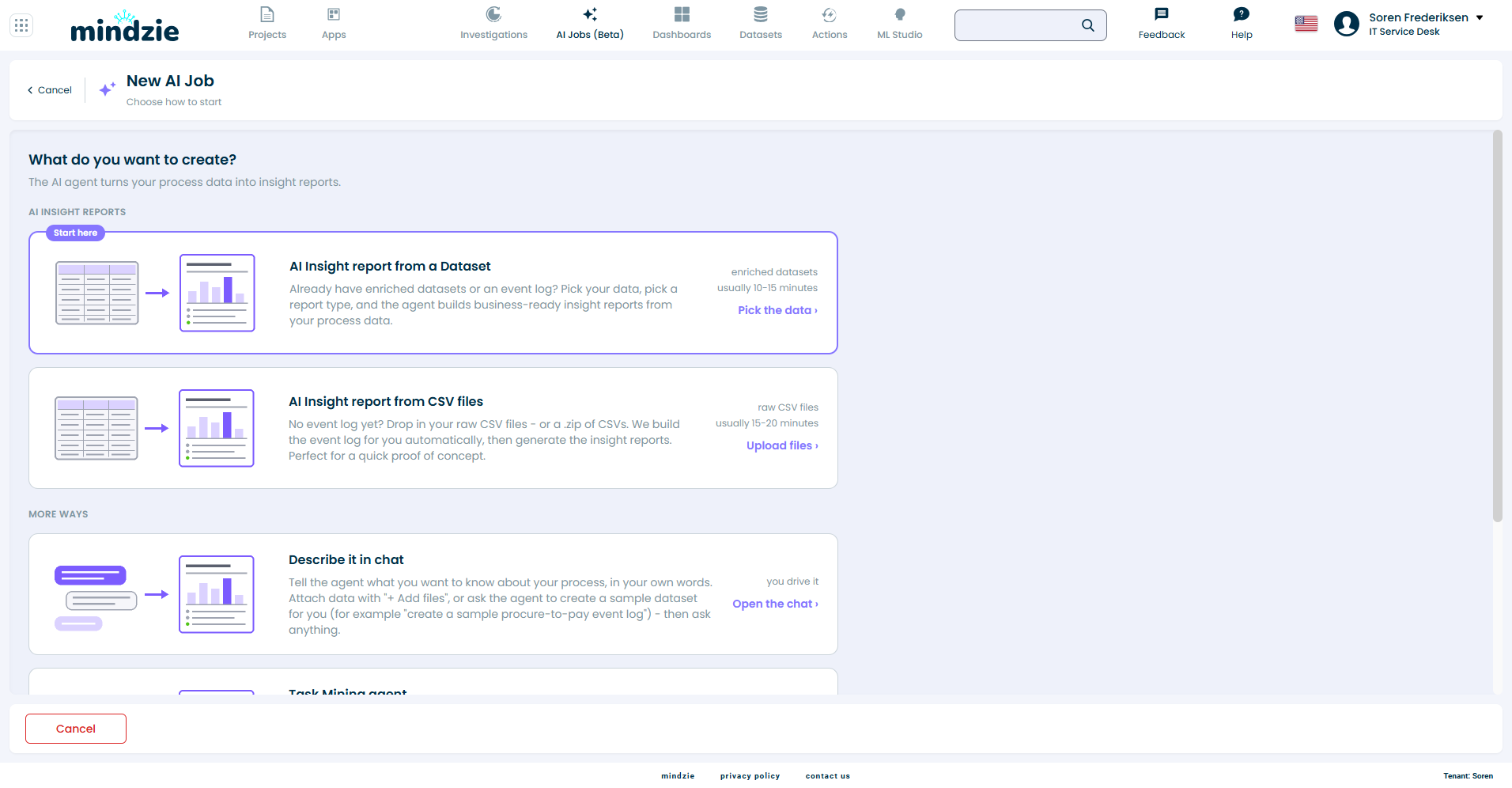Click the Feedback label in the header
Viewport: 1512px width, 788px height.
pyautogui.click(x=1162, y=35)
